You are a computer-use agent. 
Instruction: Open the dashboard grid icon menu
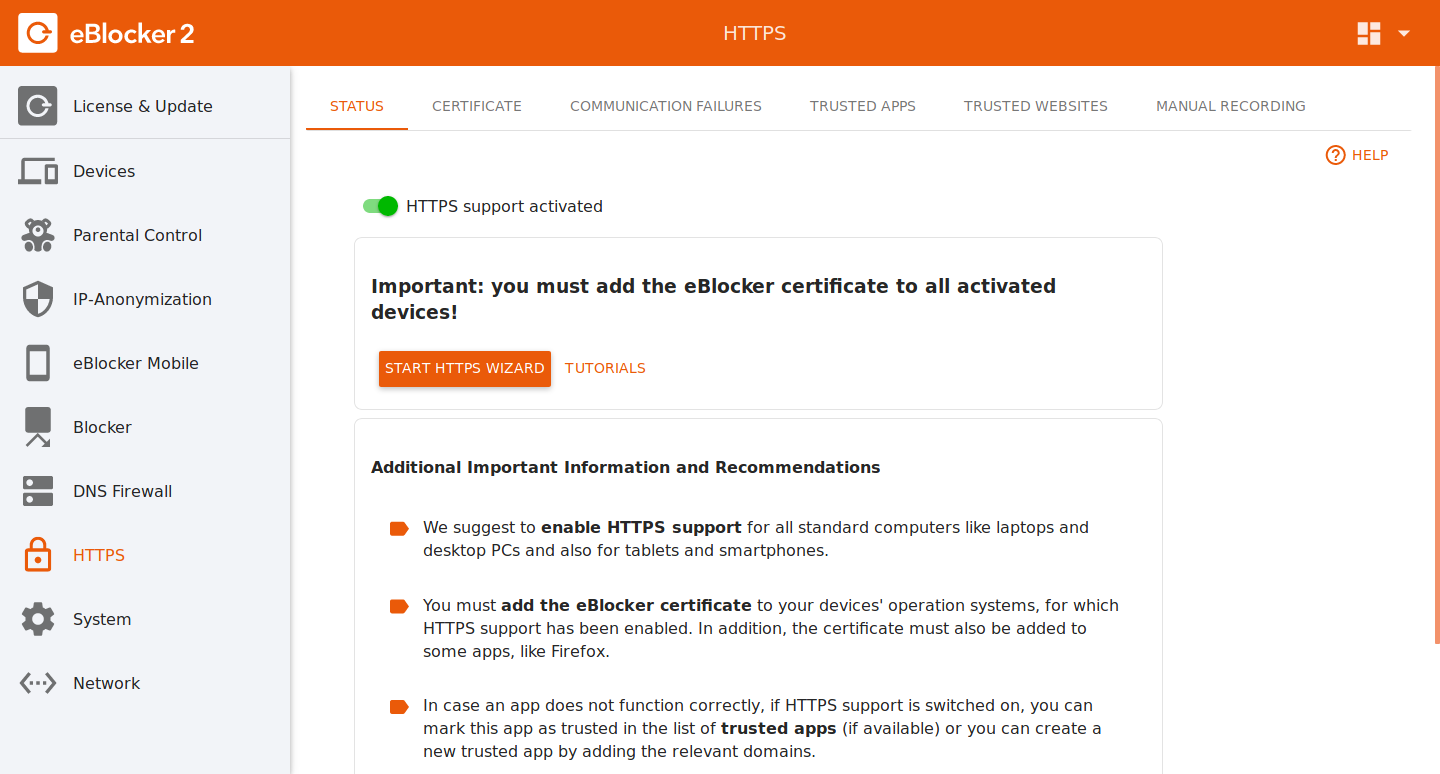click(1369, 33)
